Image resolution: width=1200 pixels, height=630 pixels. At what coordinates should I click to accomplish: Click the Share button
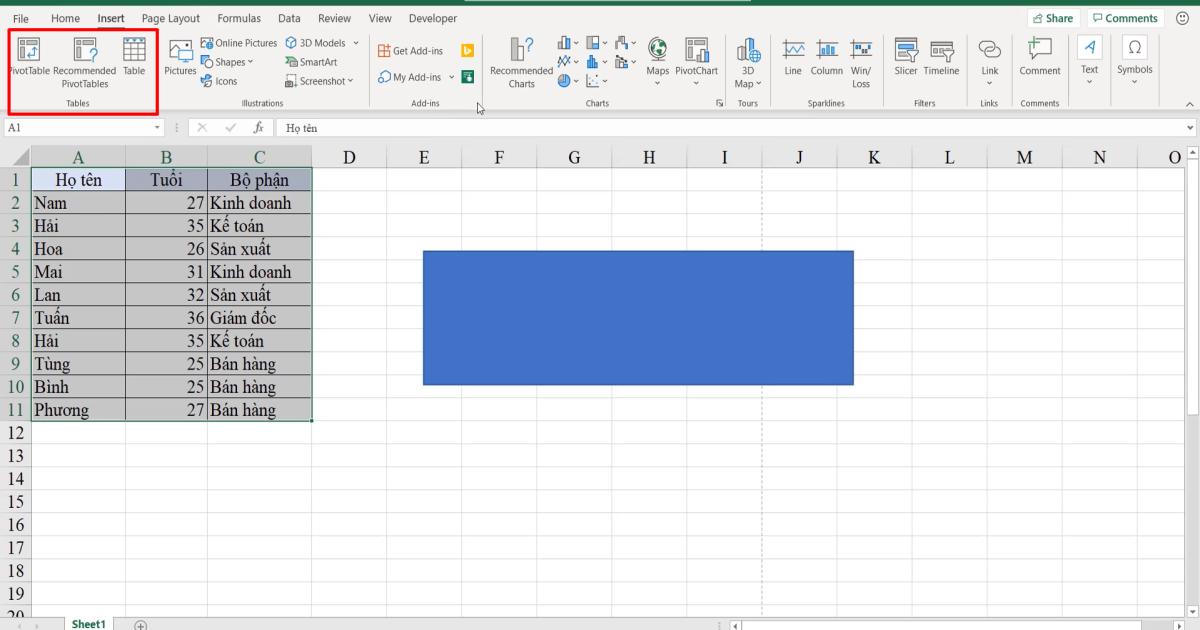pos(1053,17)
